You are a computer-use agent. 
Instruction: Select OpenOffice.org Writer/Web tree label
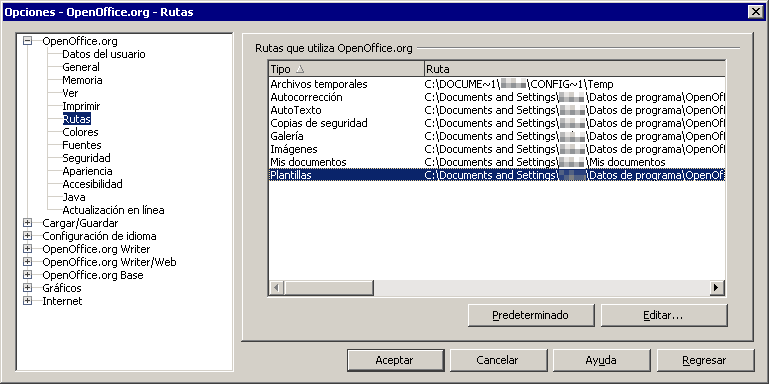pos(109,262)
